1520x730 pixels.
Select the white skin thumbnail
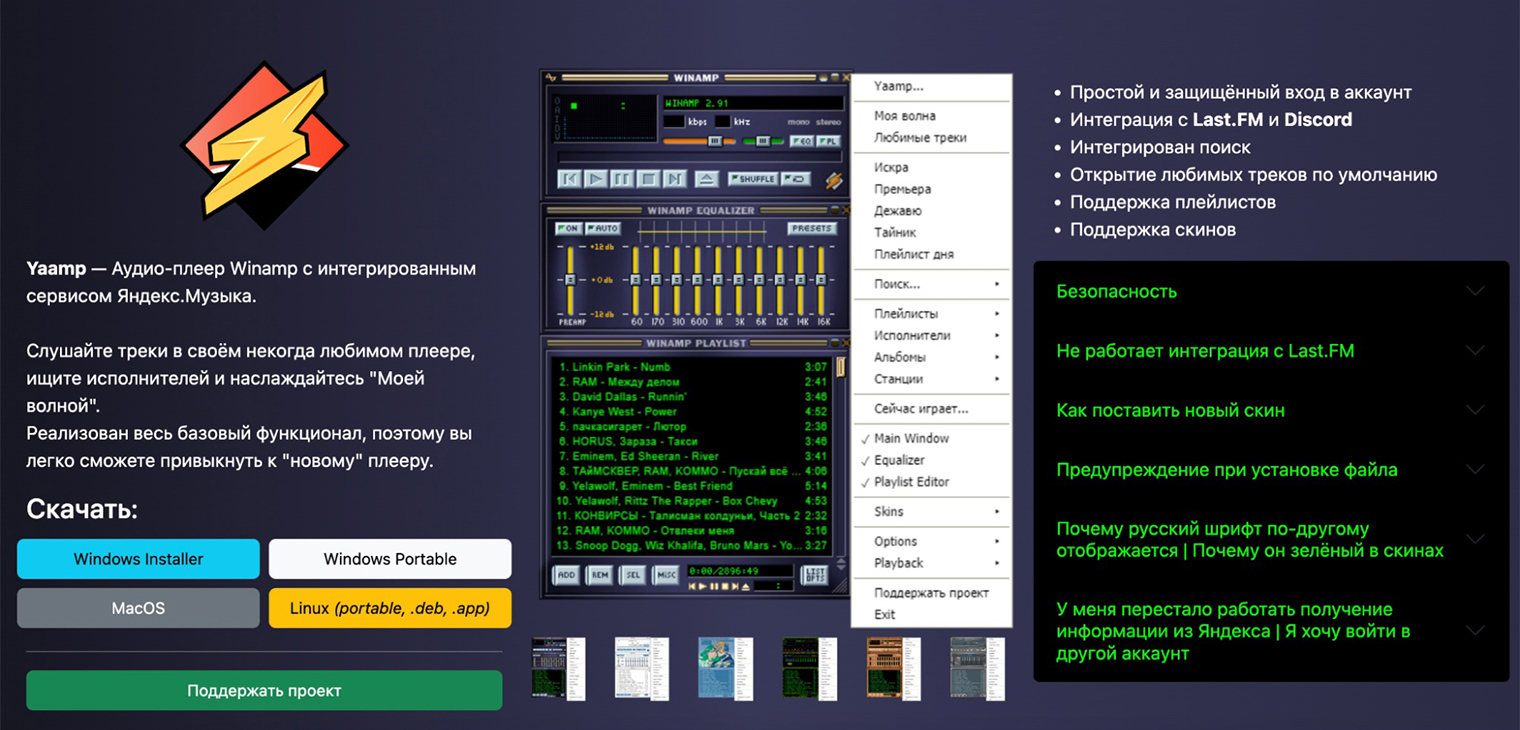click(x=642, y=668)
